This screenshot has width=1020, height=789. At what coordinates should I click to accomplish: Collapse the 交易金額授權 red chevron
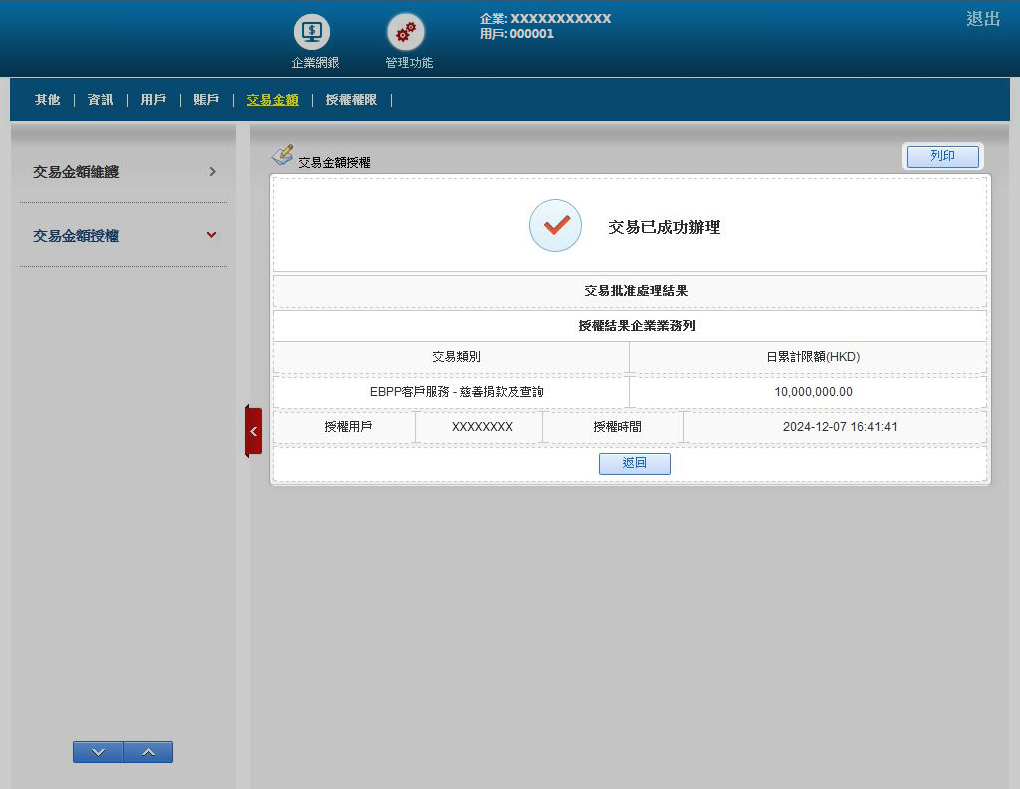[211, 235]
